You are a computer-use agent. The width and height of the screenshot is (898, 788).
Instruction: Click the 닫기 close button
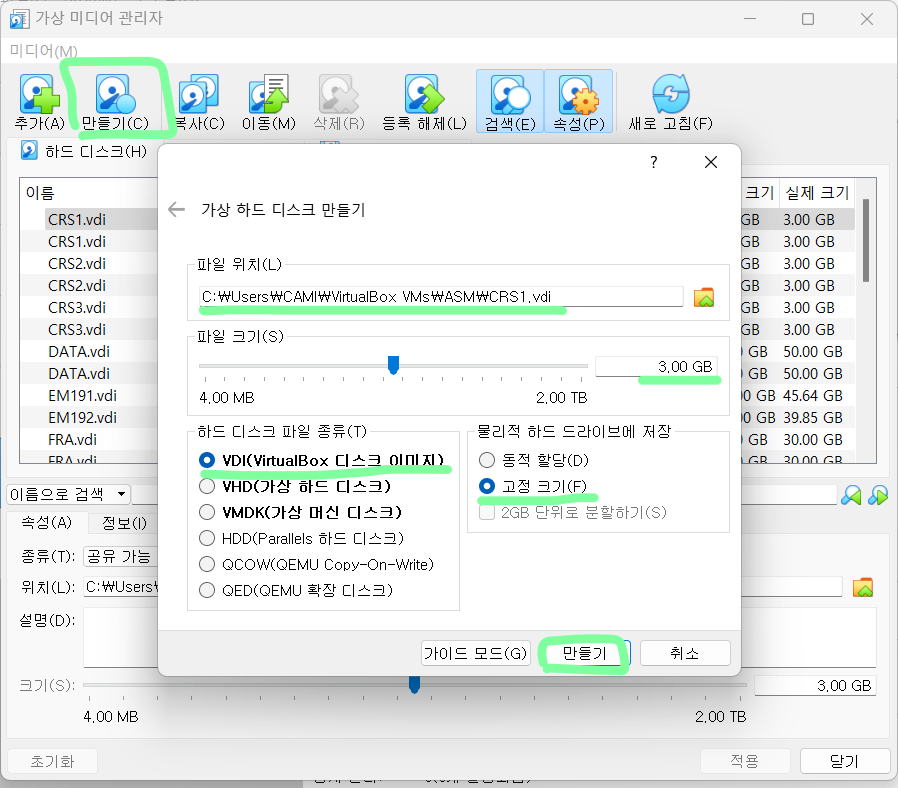click(844, 761)
